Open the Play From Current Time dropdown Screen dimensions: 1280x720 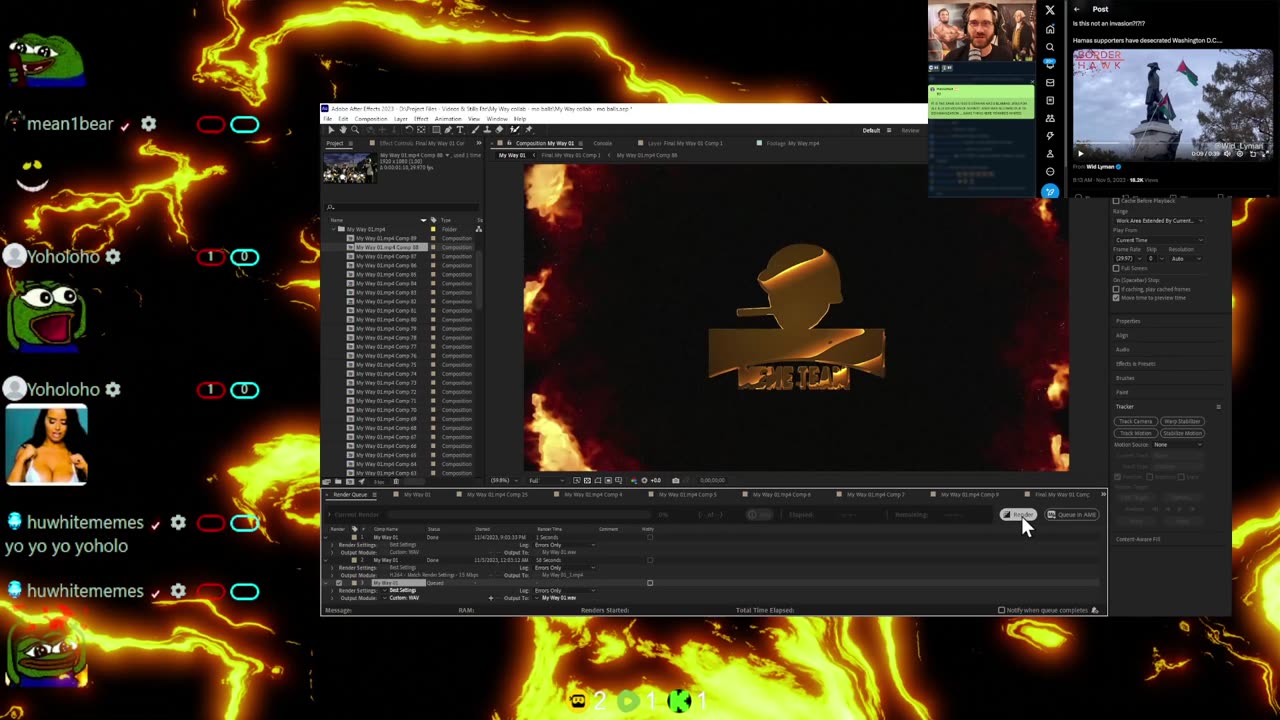tap(1159, 240)
